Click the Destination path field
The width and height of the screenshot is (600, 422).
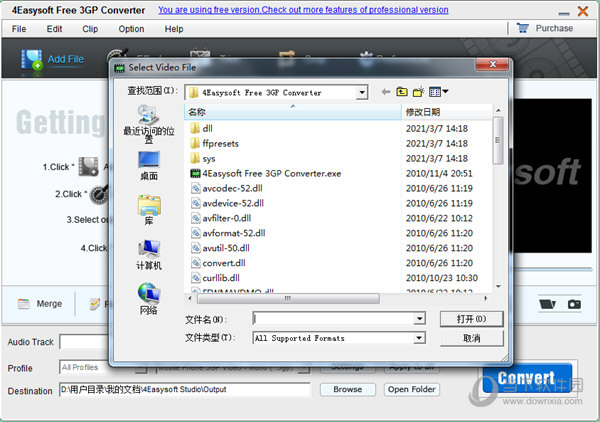pyautogui.click(x=185, y=389)
